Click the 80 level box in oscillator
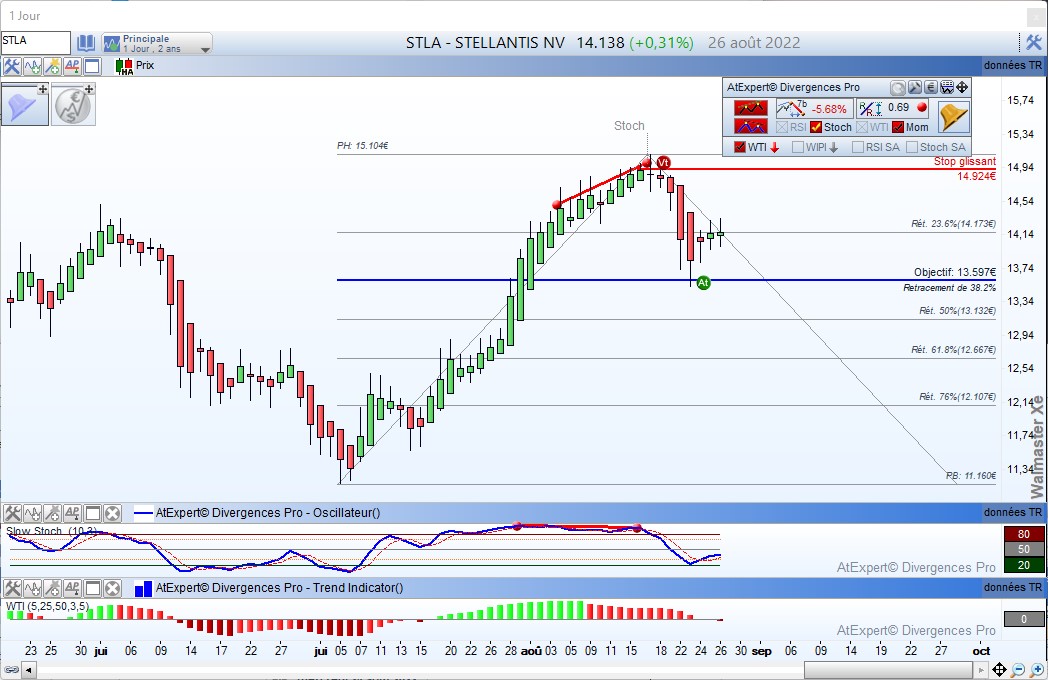Screen dimensions: 1048x680 tap(1023, 534)
